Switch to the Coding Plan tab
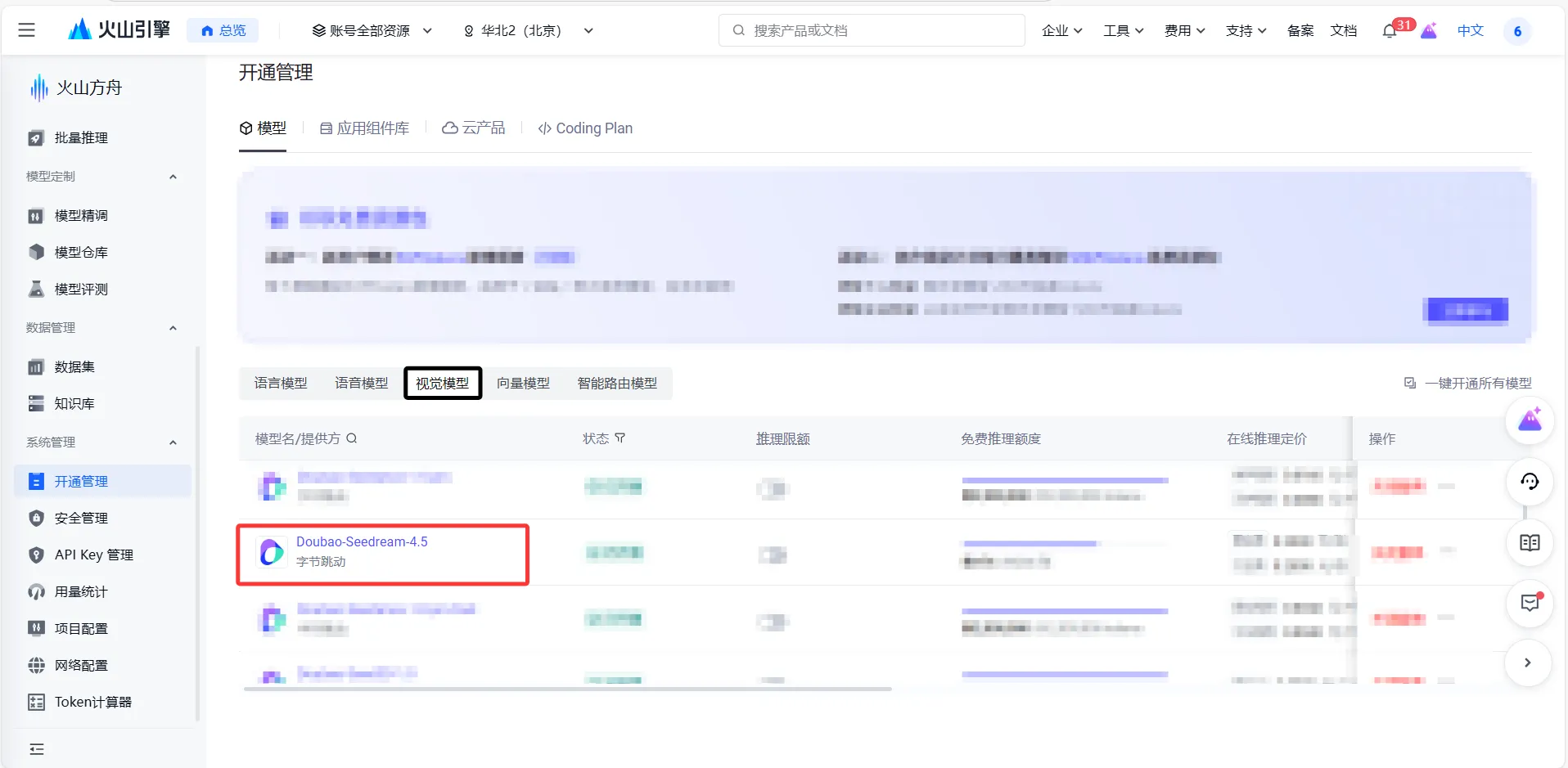This screenshot has height=768, width=1568. (585, 128)
